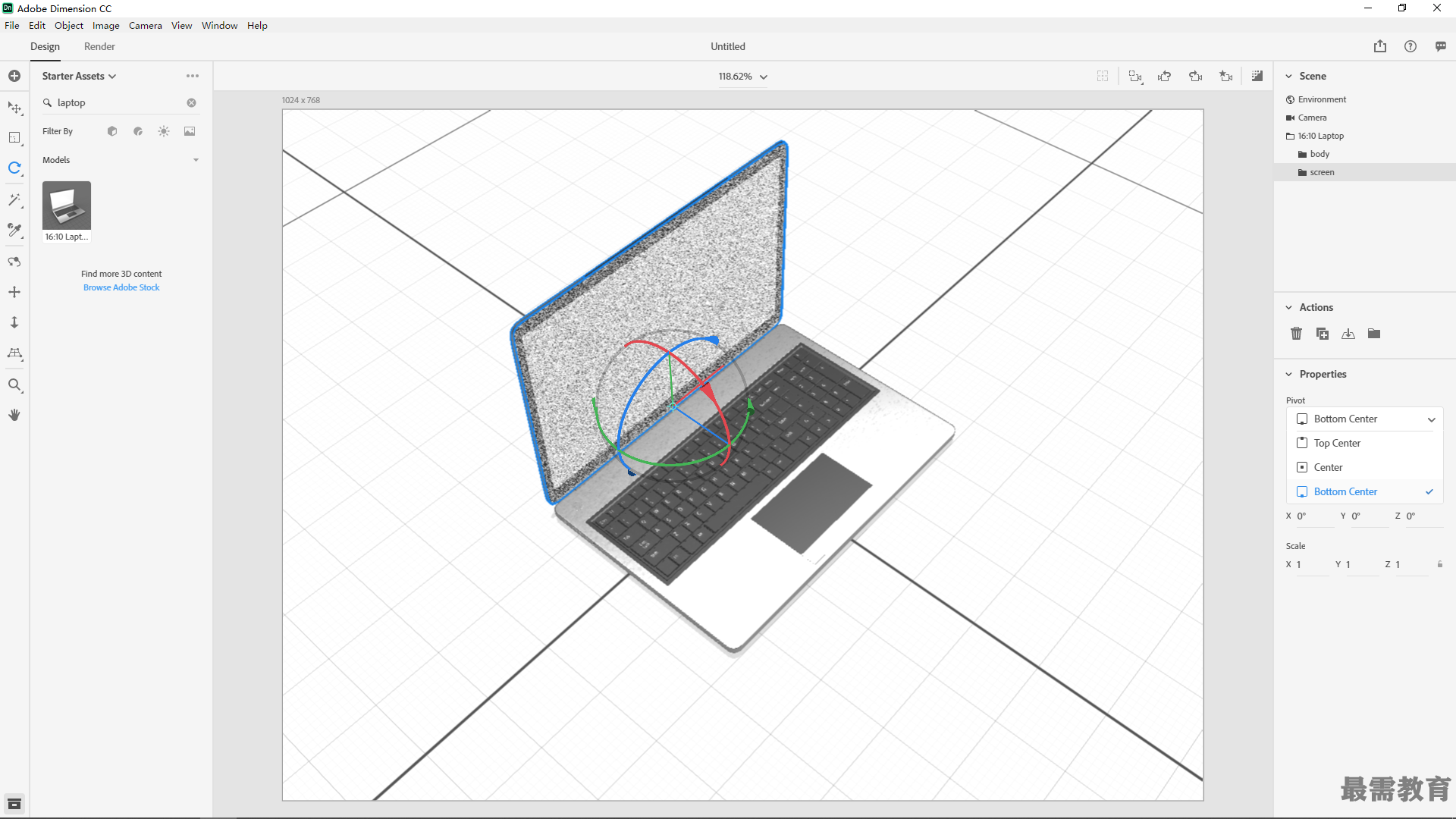Group selection with the folder action icon
1456x819 pixels.
coord(1374,334)
